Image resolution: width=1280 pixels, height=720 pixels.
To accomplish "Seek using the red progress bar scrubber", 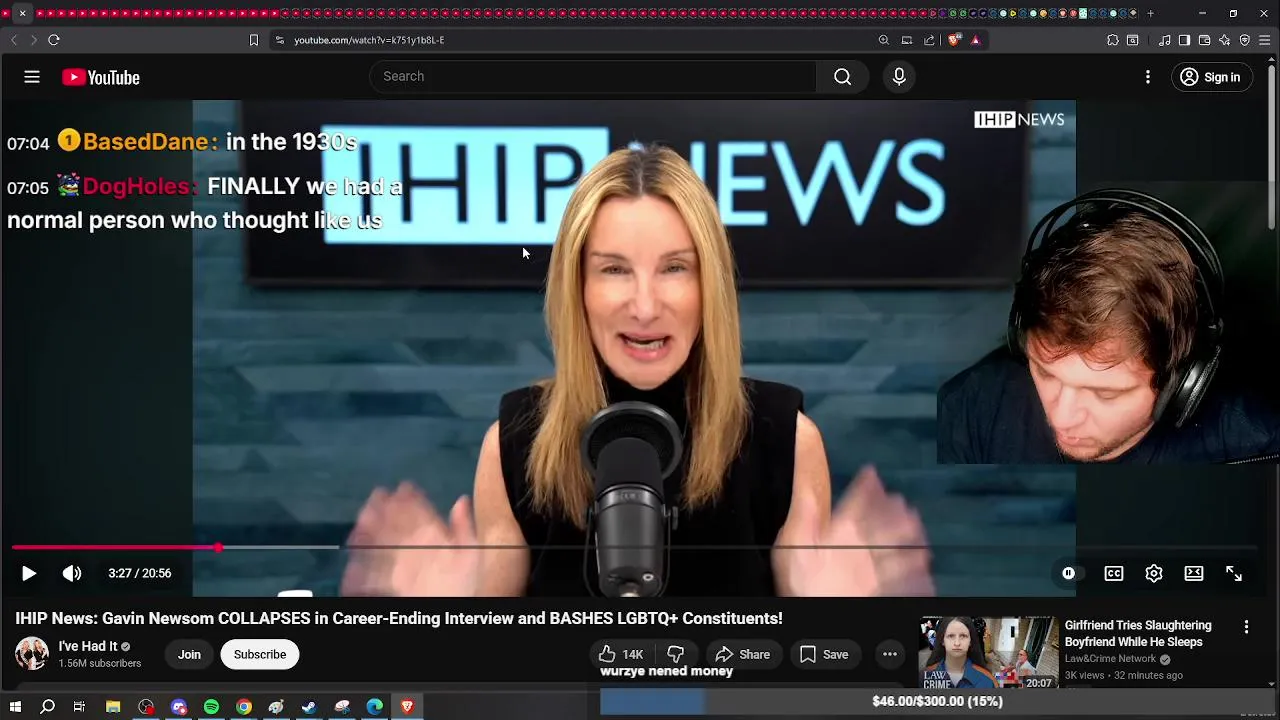I will pos(218,547).
